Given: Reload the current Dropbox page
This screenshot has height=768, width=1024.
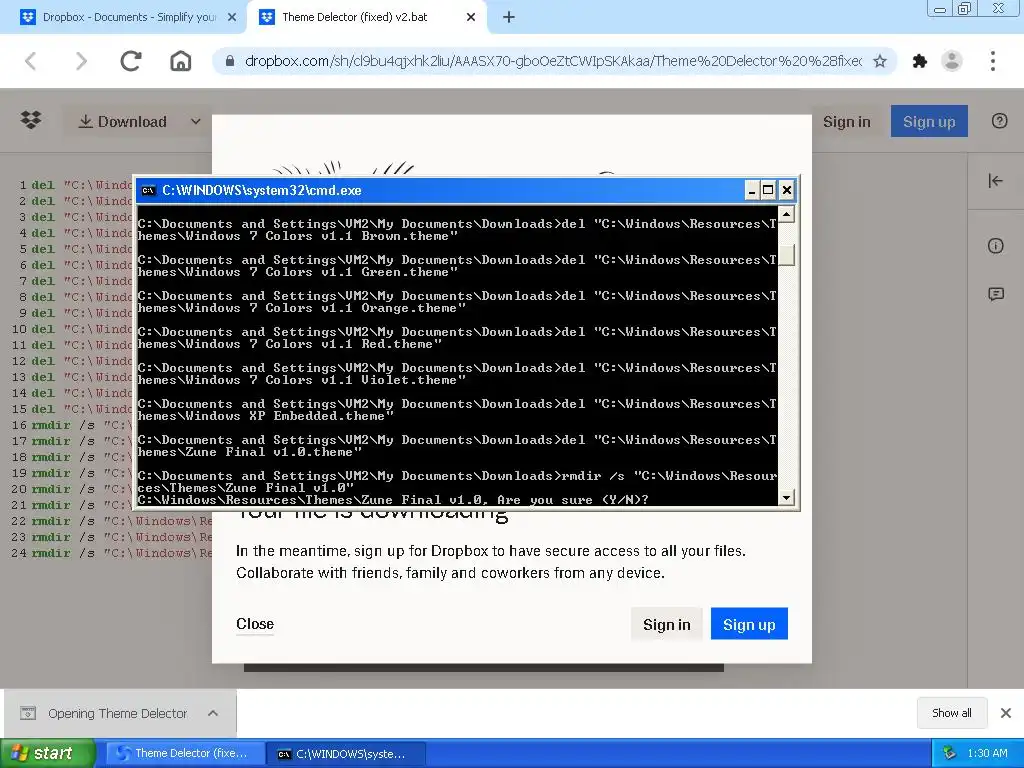Looking at the screenshot, I should [131, 61].
